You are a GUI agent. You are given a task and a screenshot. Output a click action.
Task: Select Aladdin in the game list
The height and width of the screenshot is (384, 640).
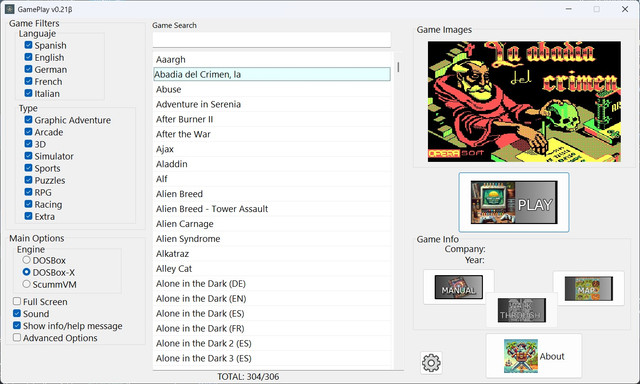pyautogui.click(x=272, y=164)
